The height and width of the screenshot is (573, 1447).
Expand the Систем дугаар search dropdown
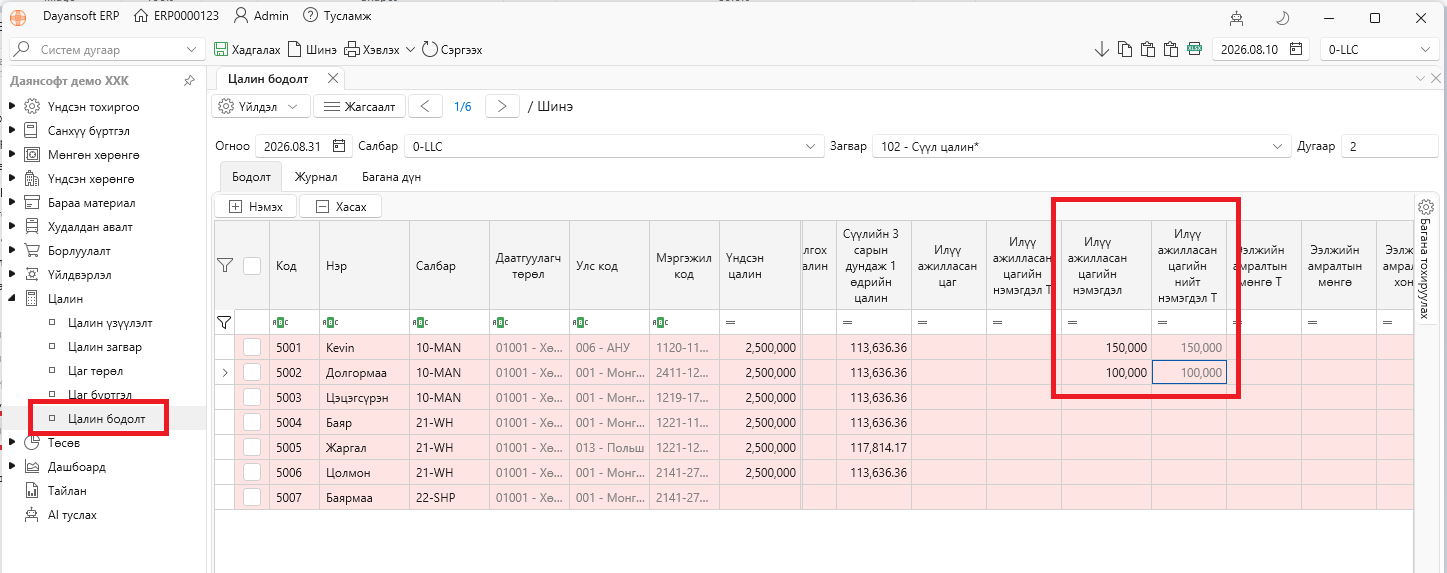192,49
